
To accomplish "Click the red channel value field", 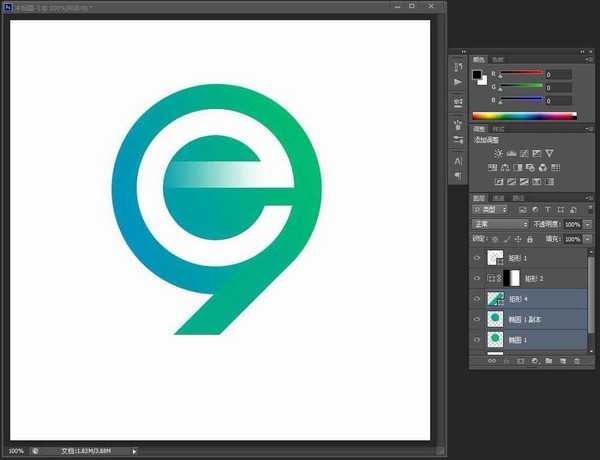I will (557, 74).
